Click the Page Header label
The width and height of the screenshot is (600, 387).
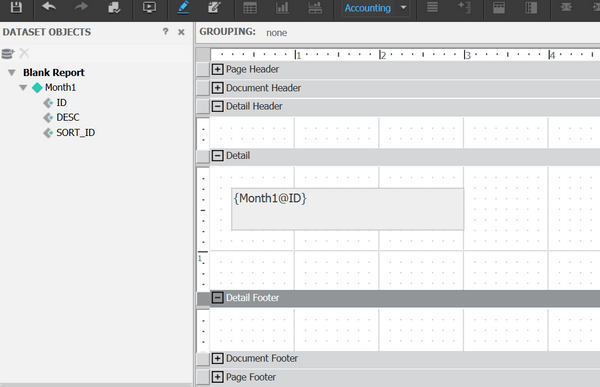[x=252, y=69]
